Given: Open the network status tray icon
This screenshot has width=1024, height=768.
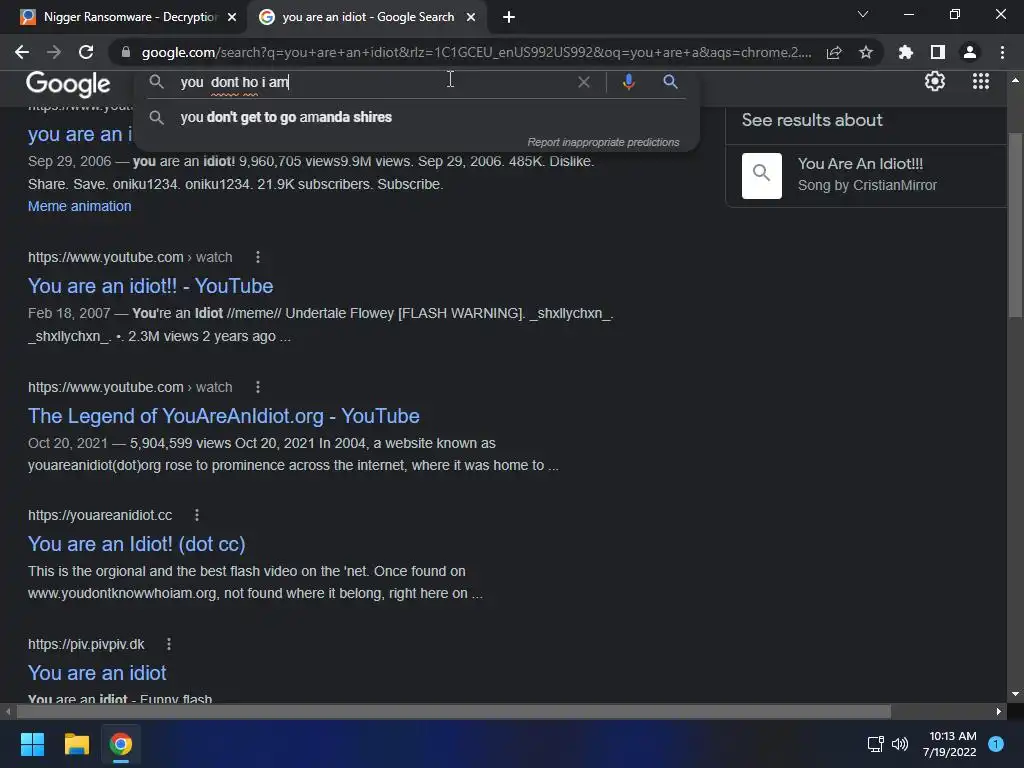Looking at the screenshot, I should point(875,744).
